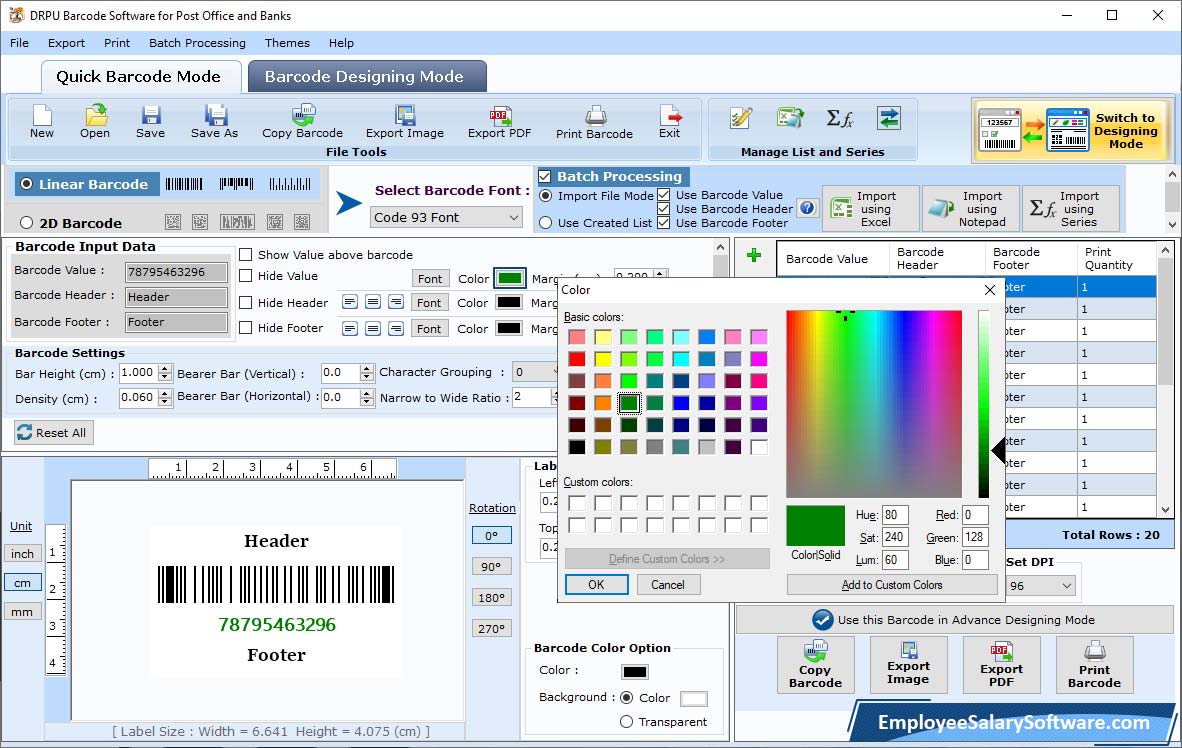Enable Show Value above barcode
This screenshot has width=1182, height=748.
(246, 255)
